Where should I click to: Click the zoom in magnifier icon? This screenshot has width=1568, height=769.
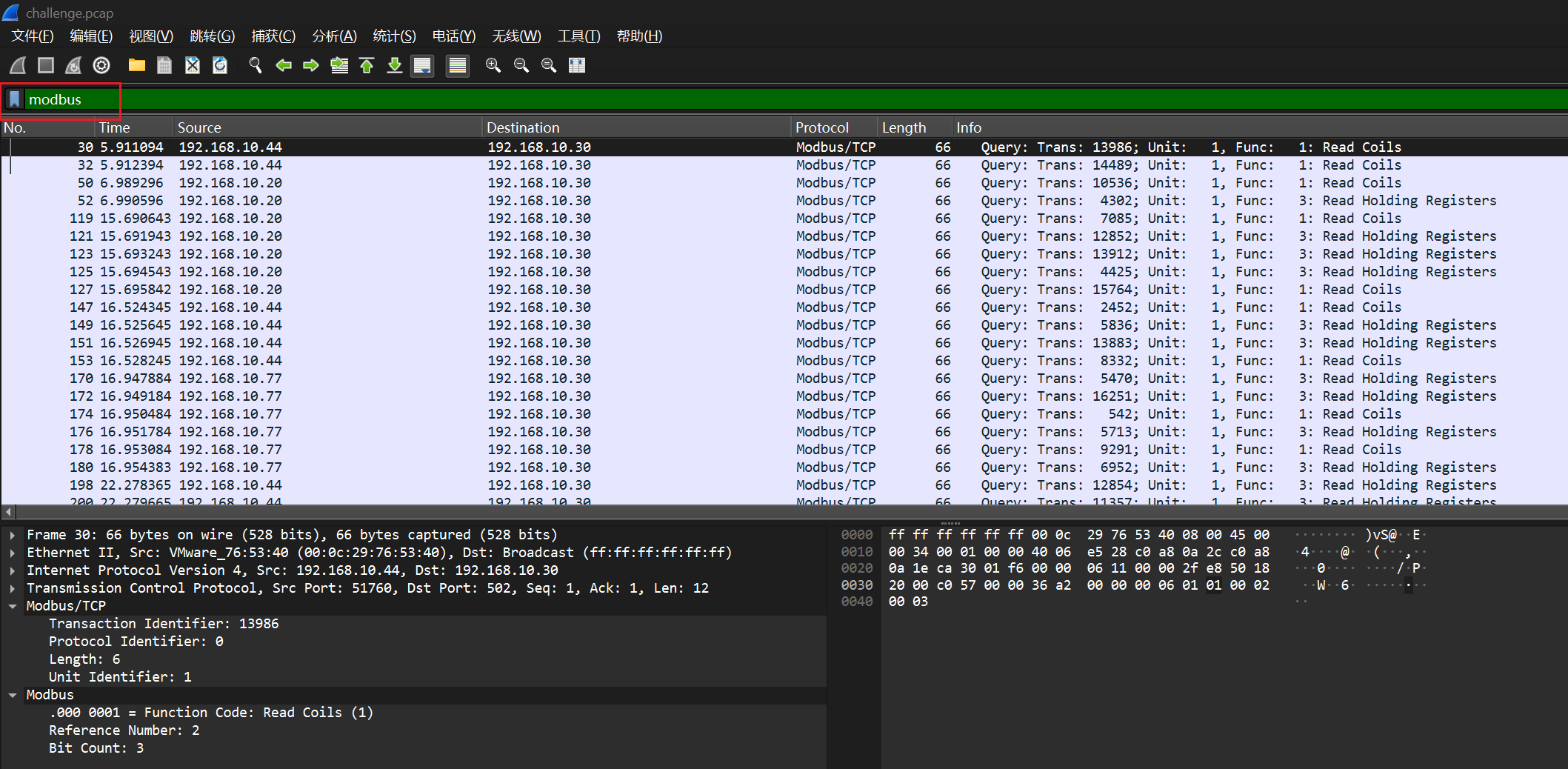pos(493,66)
